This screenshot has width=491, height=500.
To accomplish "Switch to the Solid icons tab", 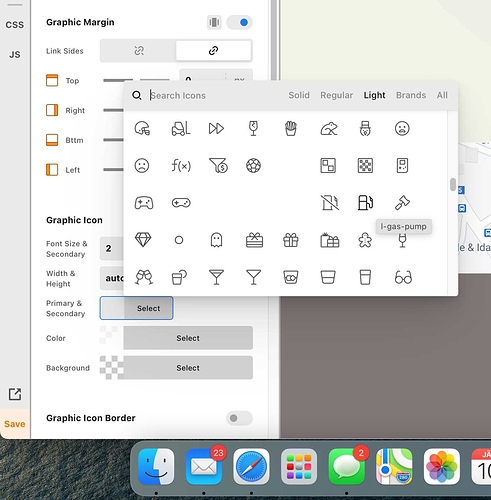I will 299,95.
